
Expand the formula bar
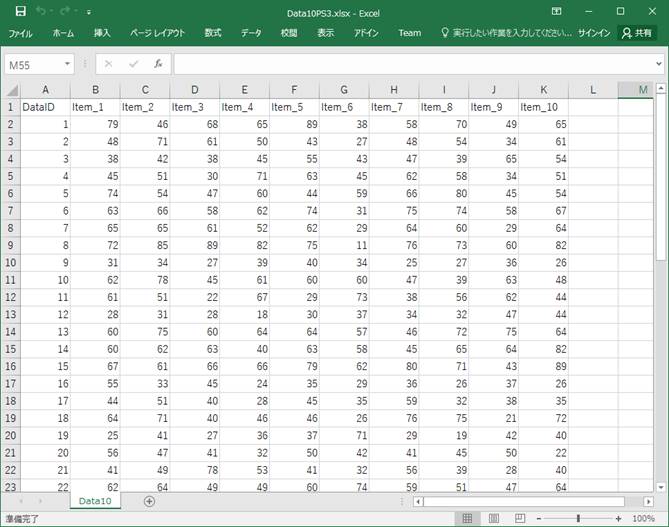[658, 64]
